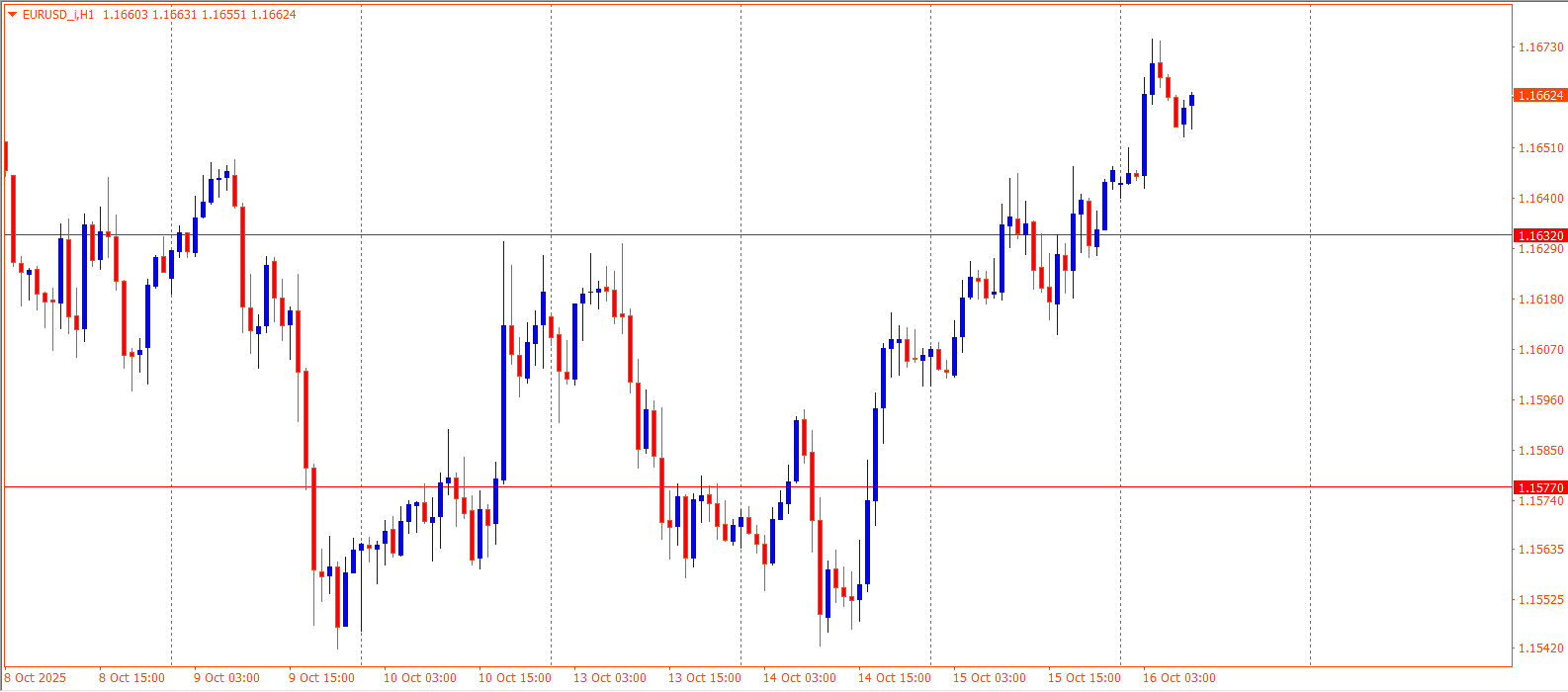The image size is (1568, 692).
Task: Click the EURUSD_i,H1 chart symbol title
Action: [x=58, y=15]
